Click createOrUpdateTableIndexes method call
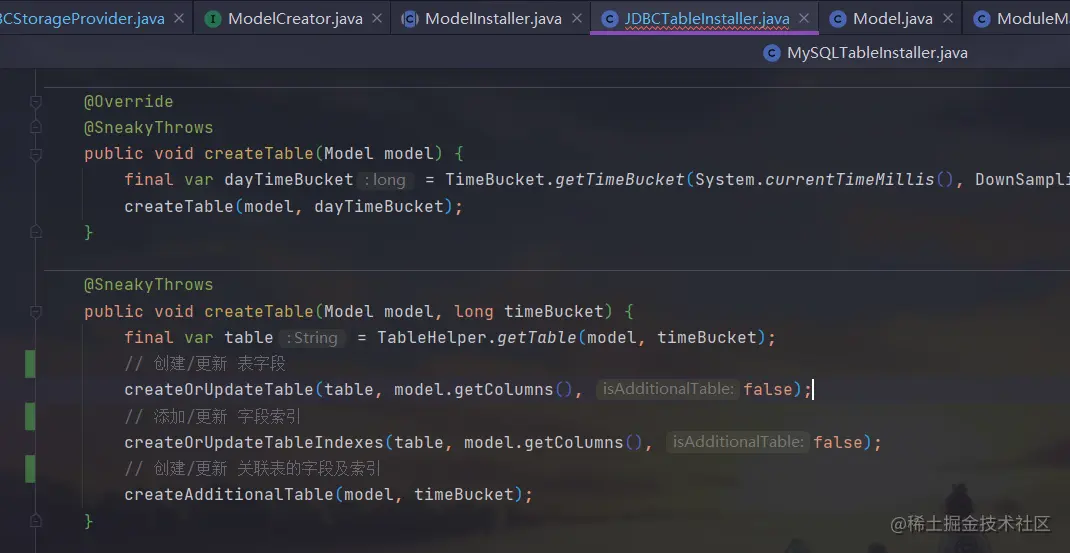This screenshot has height=553, width=1070. click(254, 442)
